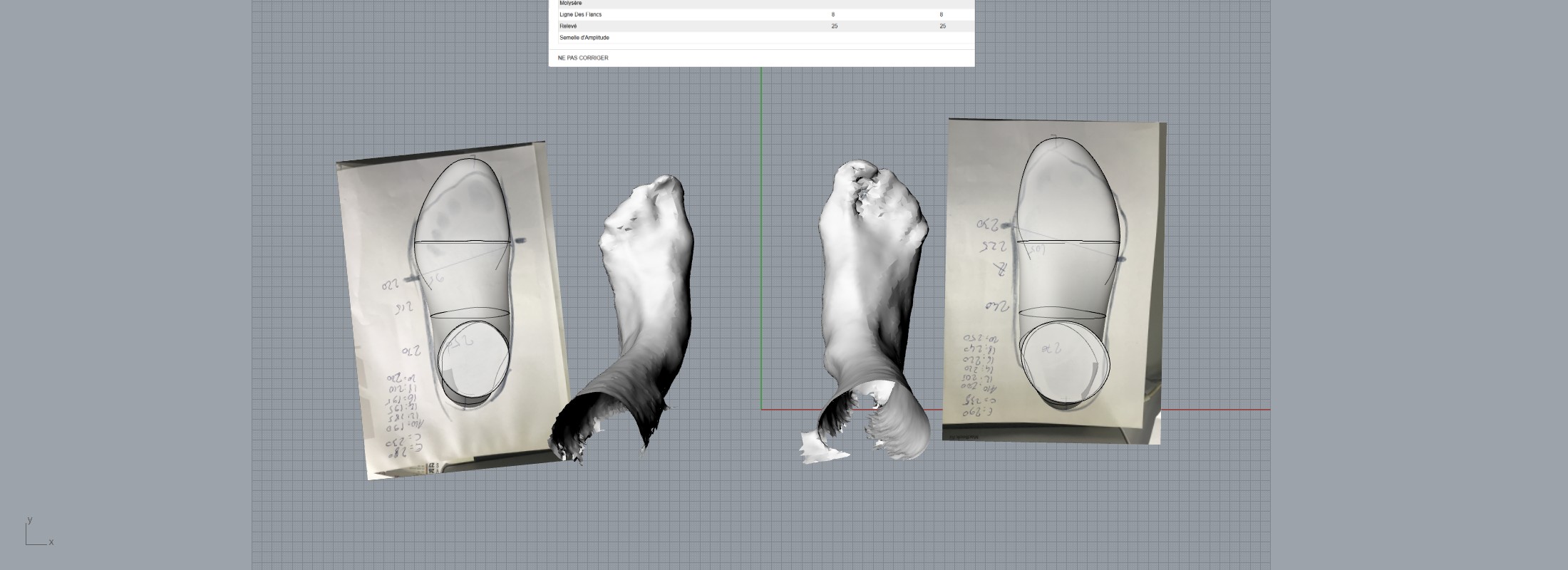
Task: Select the left footprint tracing image
Action: pos(385,214)
